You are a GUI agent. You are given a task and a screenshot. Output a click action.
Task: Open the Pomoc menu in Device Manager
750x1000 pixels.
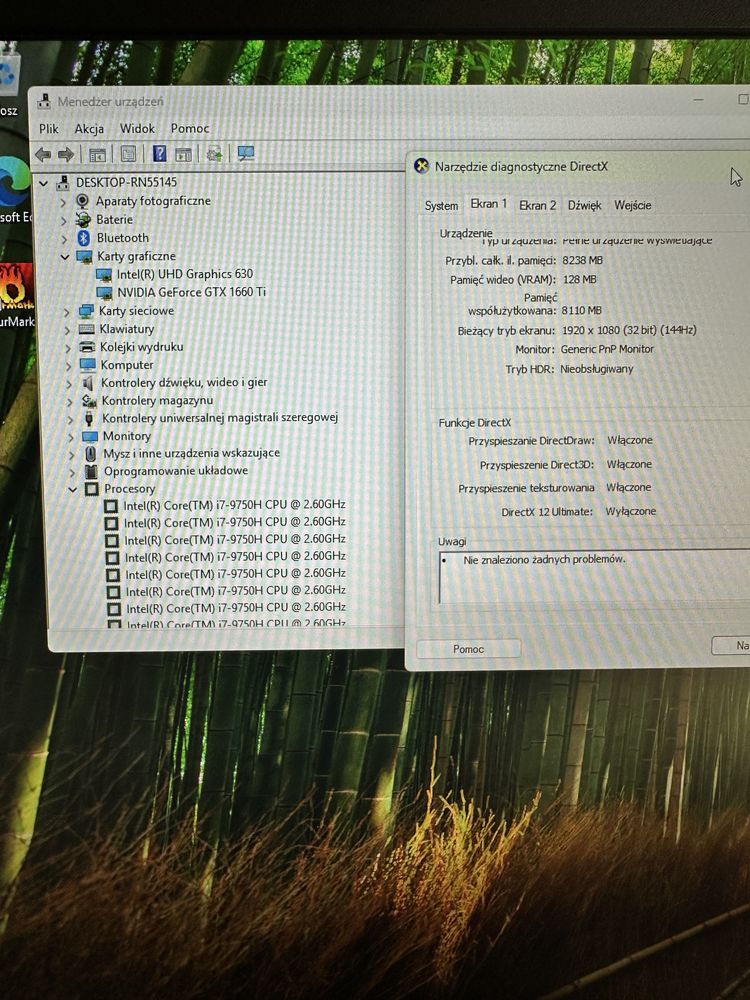pyautogui.click(x=189, y=128)
